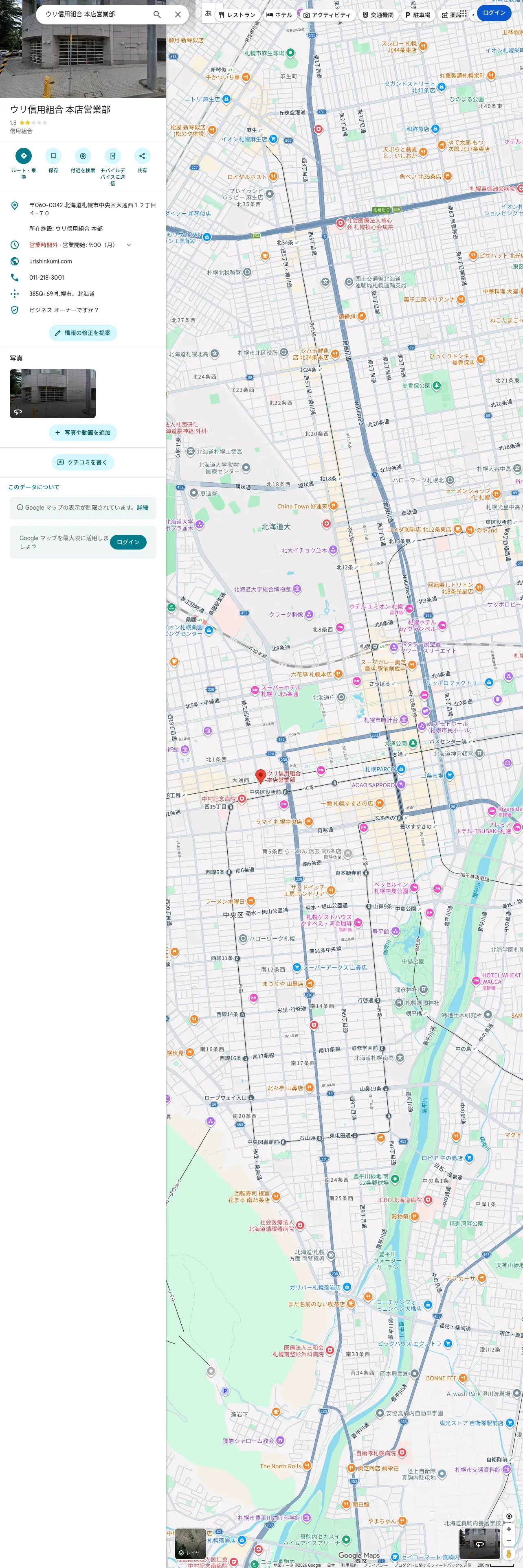Select the 薬局 category chip

452,15
